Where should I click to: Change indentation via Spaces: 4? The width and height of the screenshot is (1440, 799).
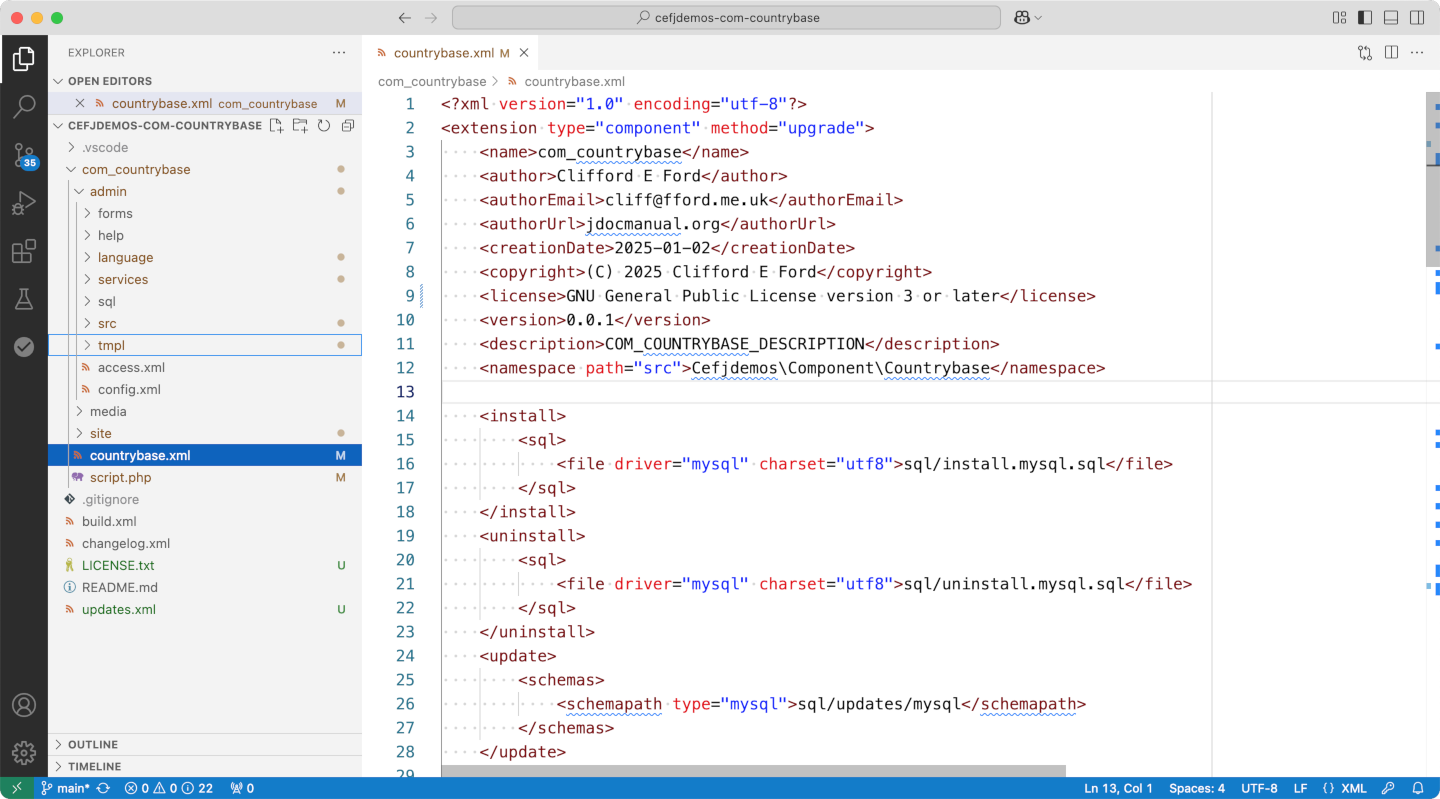coord(1197,788)
